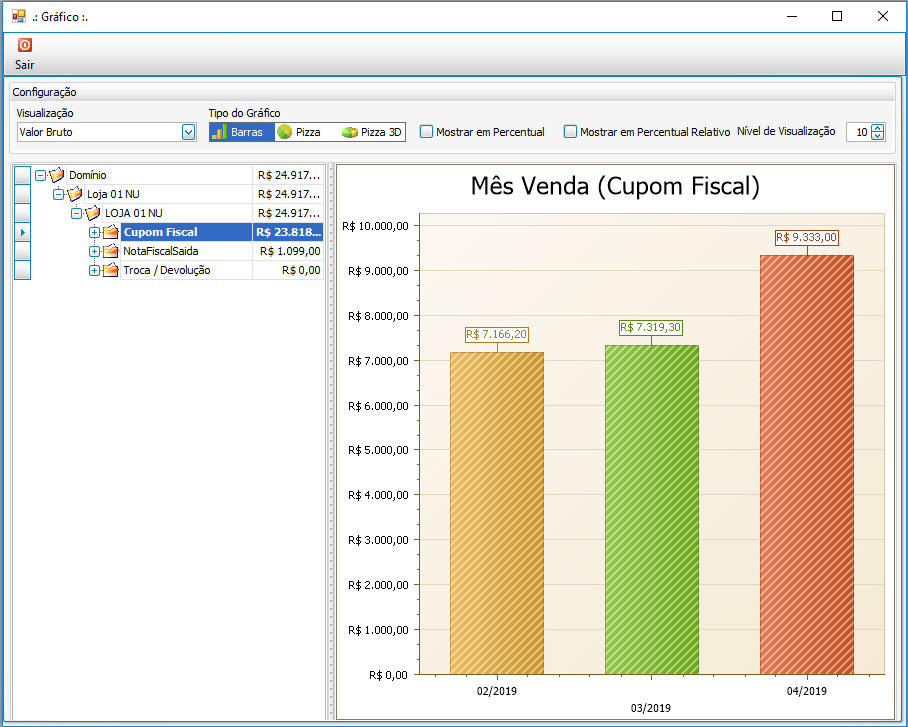Click the Sair button label
The height and width of the screenshot is (727, 908).
(x=24, y=65)
